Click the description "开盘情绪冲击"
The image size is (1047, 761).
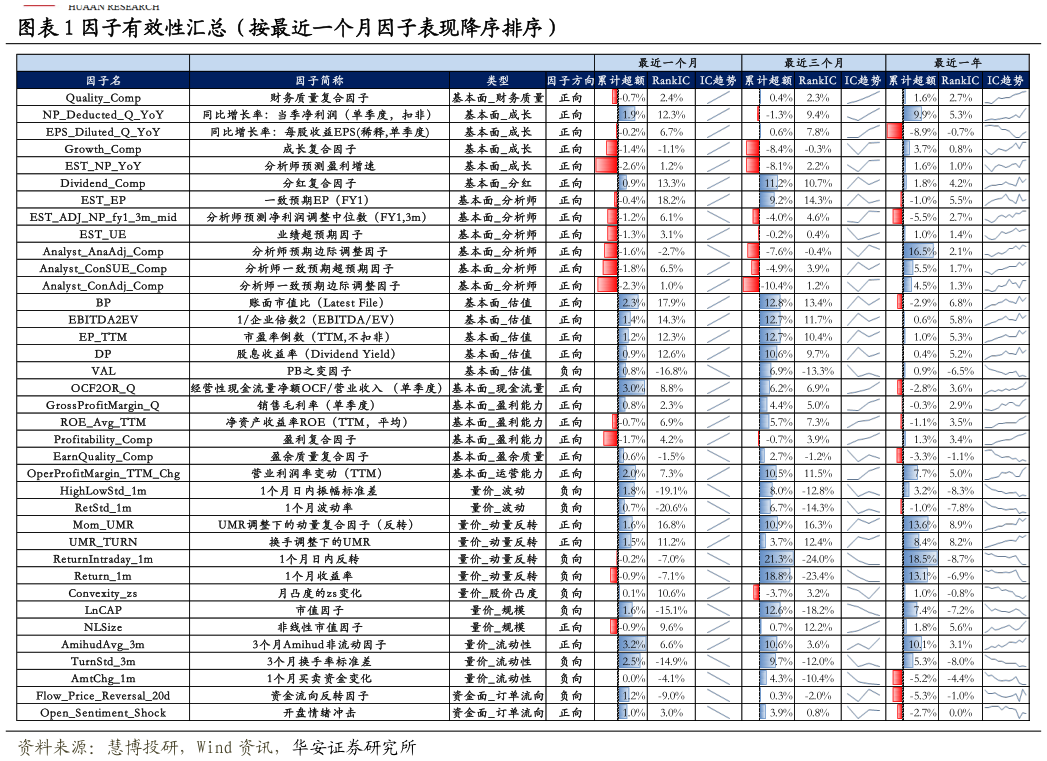(319, 713)
